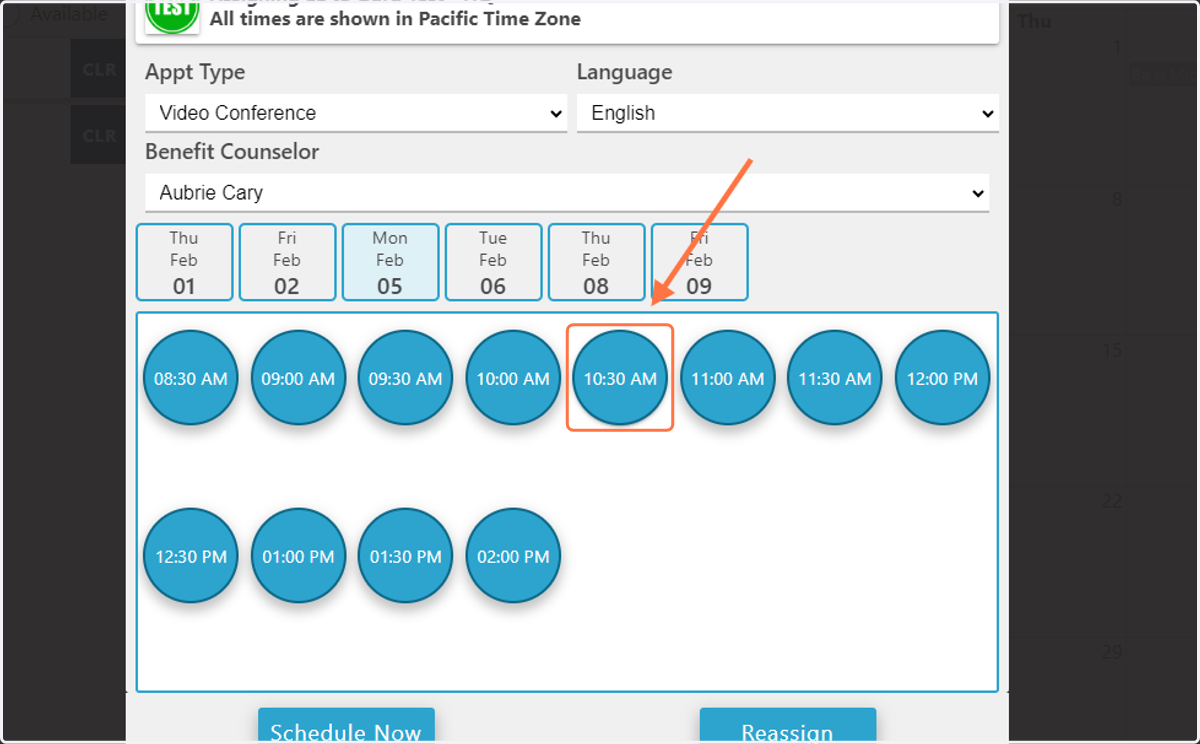Choose the 01:00 PM time slot

pos(298,556)
